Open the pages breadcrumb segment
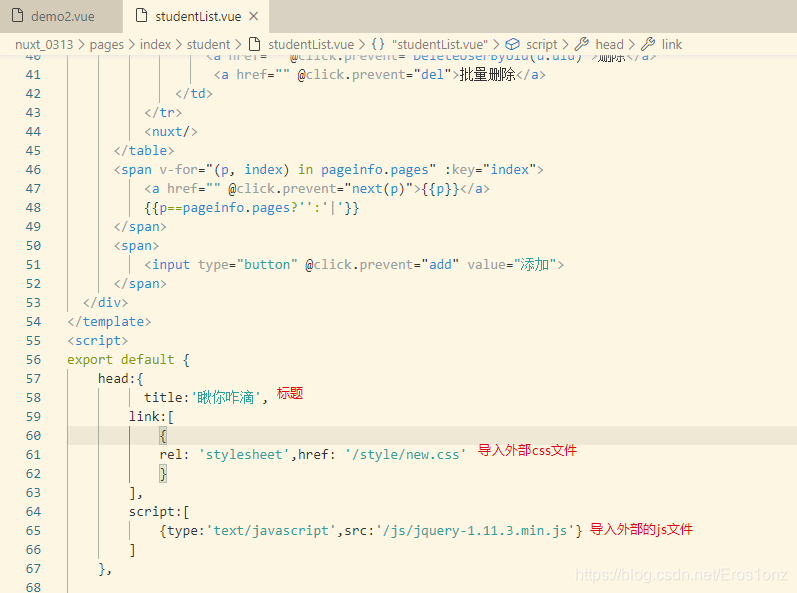Viewport: 797px width, 593px height. pyautogui.click(x=106, y=45)
